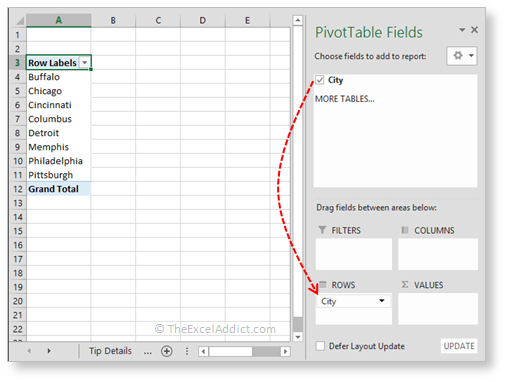Select the Chicago cell

59,91
